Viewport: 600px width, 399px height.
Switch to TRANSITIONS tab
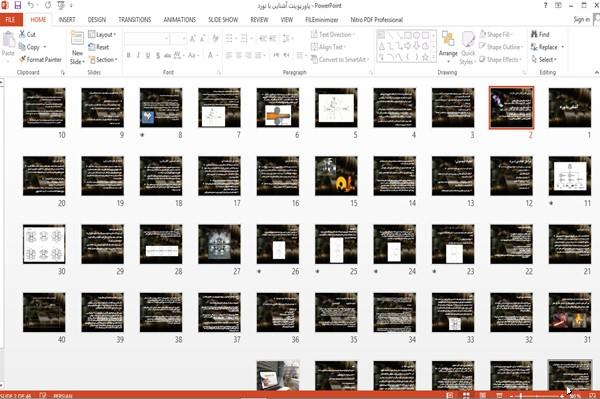point(134,20)
